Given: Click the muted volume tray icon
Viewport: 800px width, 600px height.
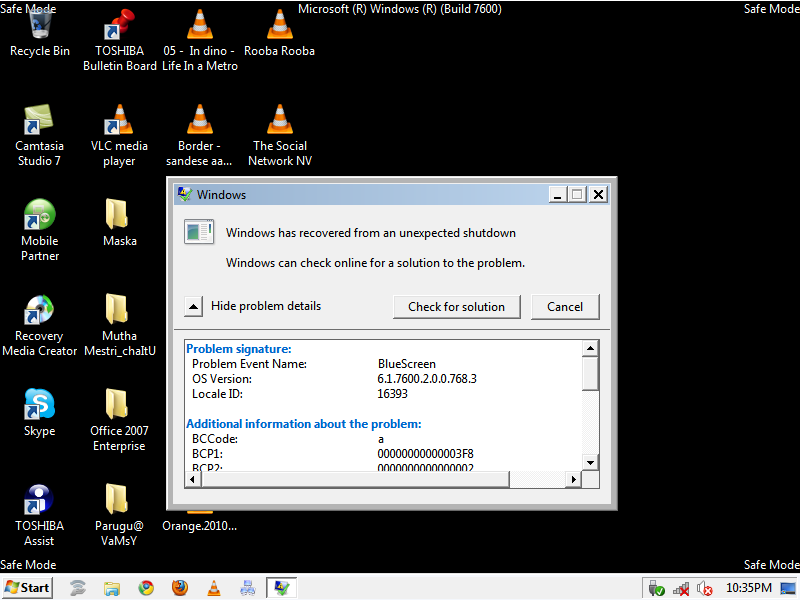Looking at the screenshot, I should point(705,588).
